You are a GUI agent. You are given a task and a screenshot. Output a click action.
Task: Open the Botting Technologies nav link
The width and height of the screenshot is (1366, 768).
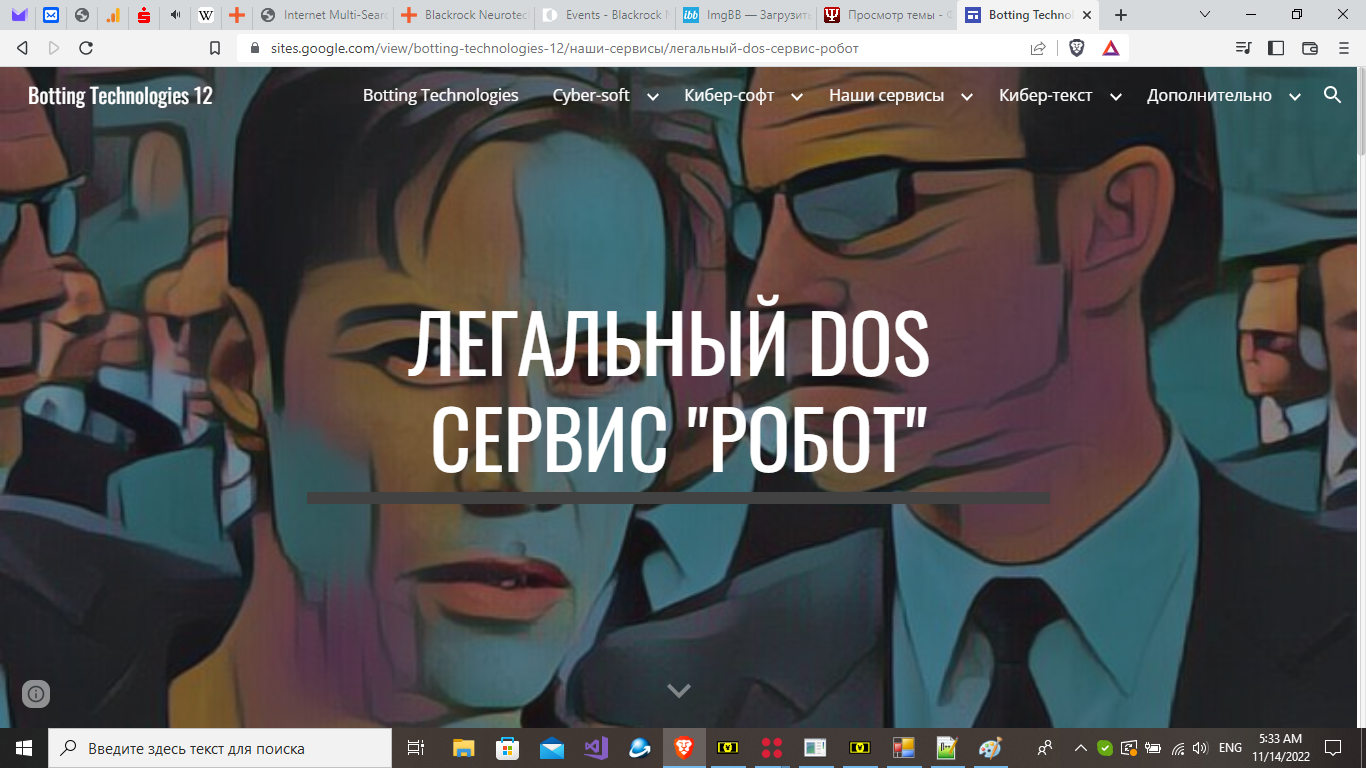pos(441,95)
